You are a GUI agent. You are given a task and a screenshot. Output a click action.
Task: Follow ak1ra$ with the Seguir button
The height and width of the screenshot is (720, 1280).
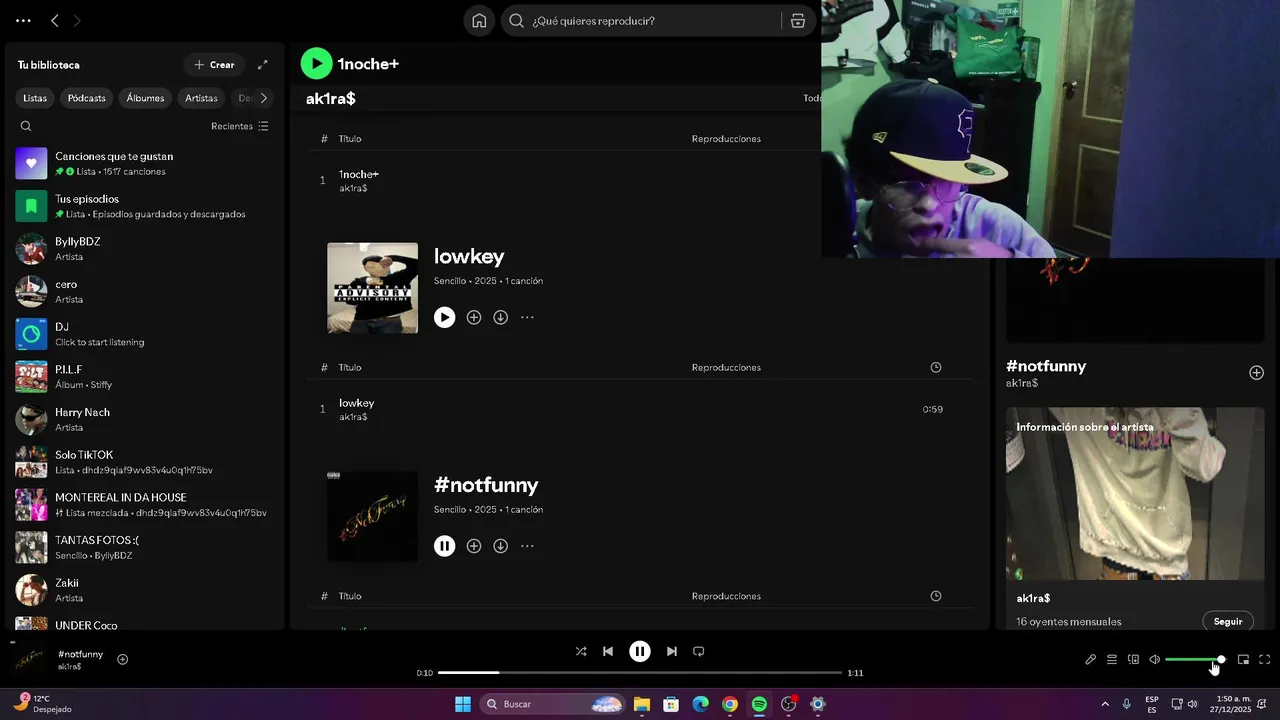click(x=1228, y=622)
